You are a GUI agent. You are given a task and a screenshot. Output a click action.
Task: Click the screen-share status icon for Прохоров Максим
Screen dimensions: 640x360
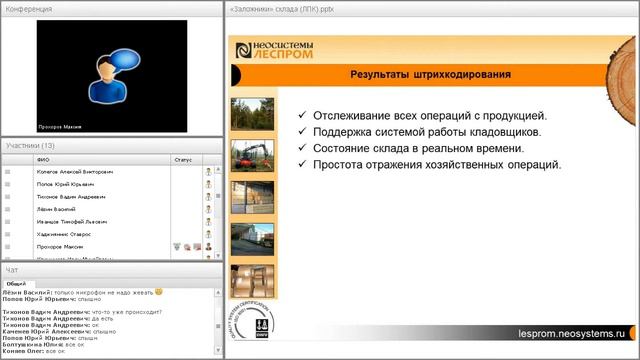(197, 247)
